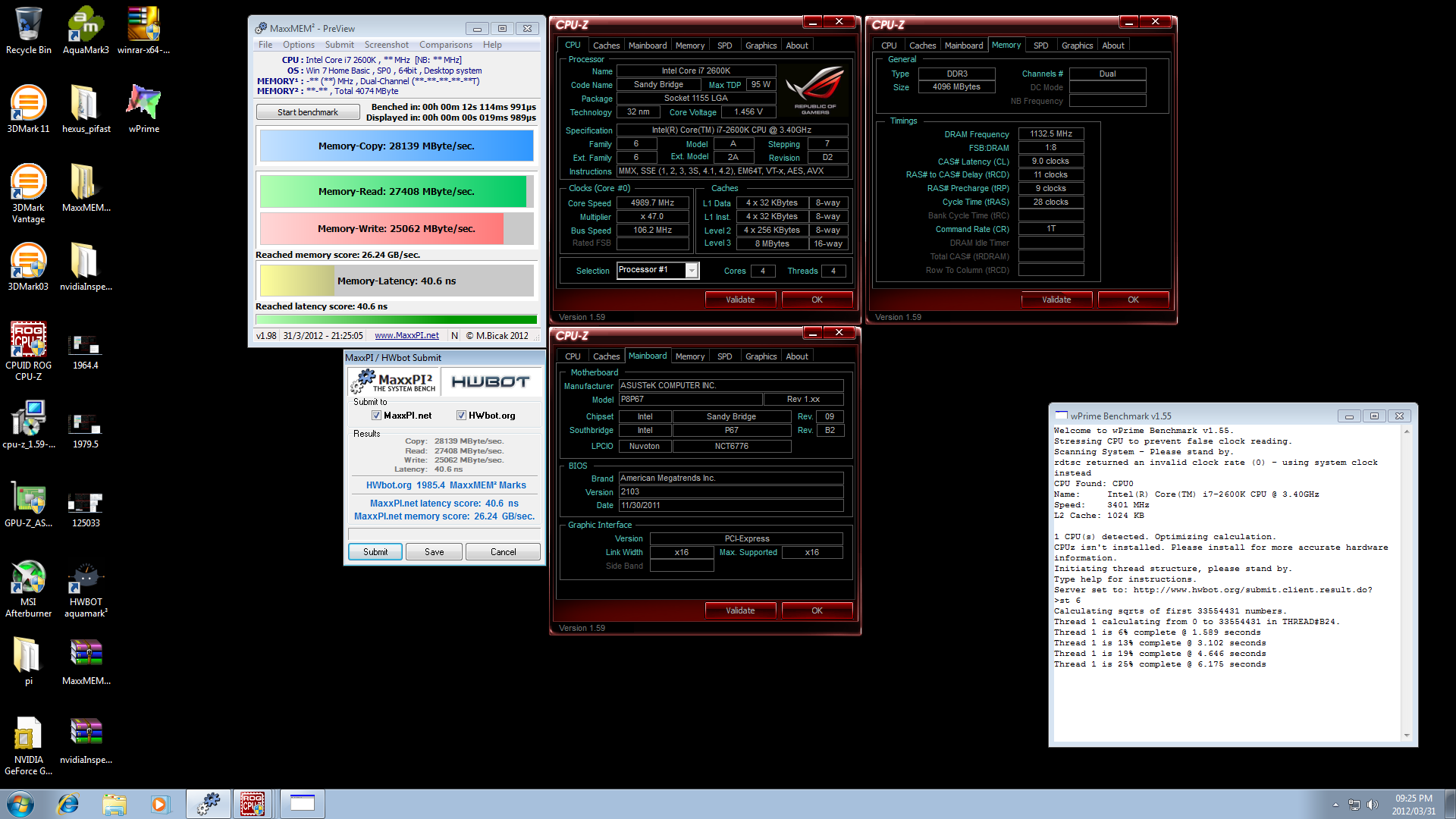Open the MaxxMEM folder icon on desktop
The image size is (1456, 819).
pyautogui.click(x=86, y=188)
